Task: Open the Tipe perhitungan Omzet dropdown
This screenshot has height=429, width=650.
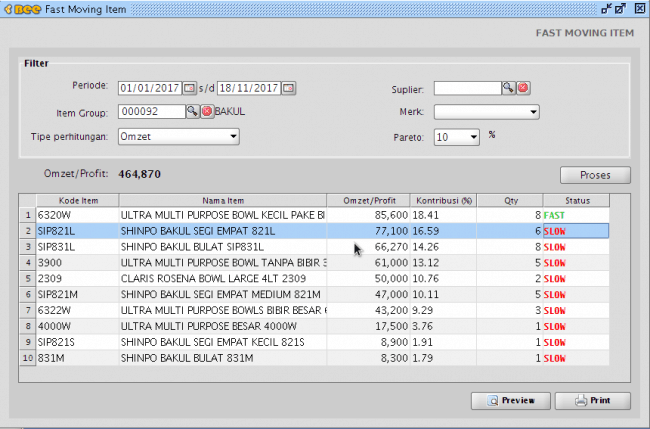Action: click(179, 136)
